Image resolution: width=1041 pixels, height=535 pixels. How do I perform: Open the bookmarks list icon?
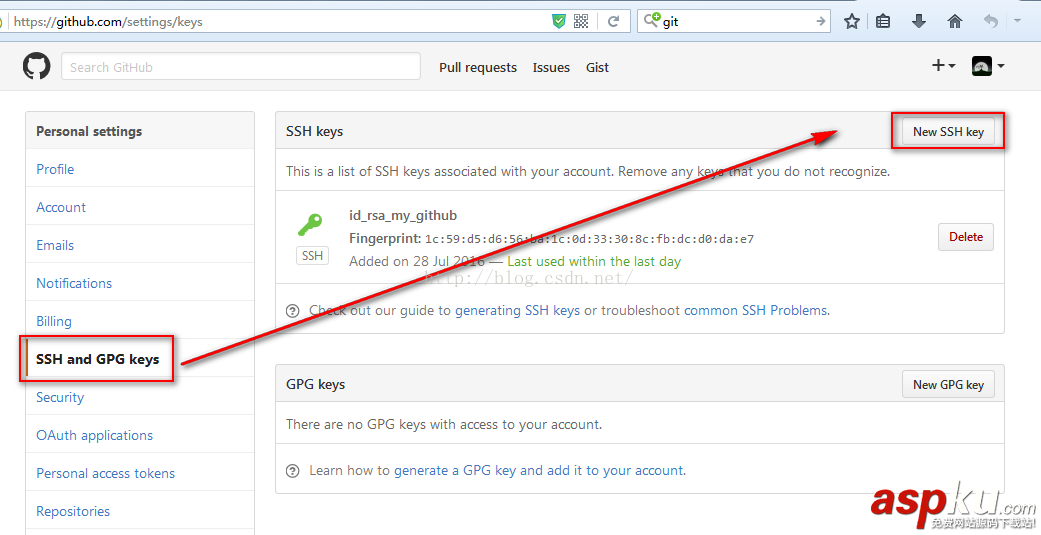pyautogui.click(x=883, y=21)
